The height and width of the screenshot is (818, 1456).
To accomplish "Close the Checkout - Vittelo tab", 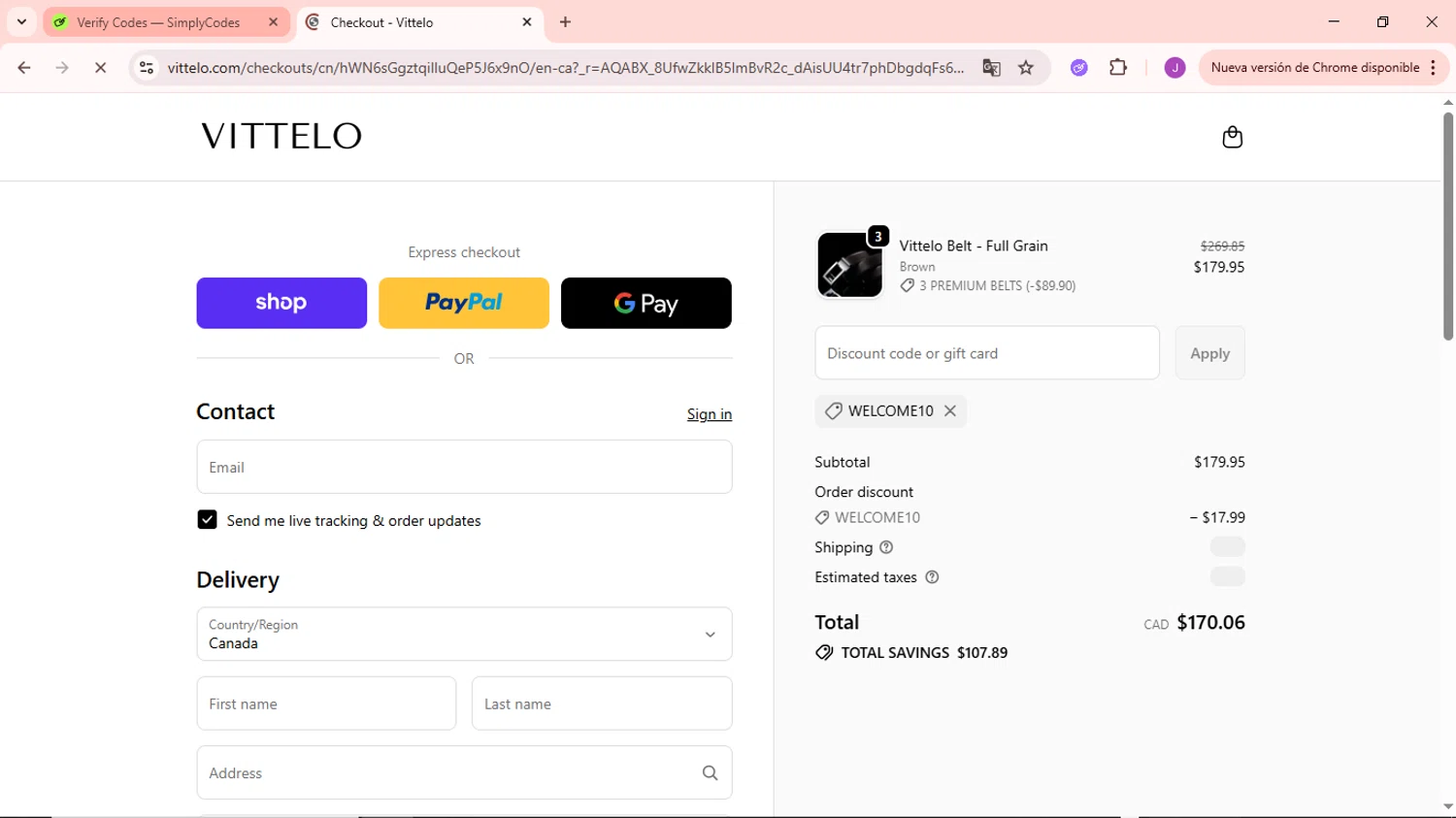I will point(527,21).
